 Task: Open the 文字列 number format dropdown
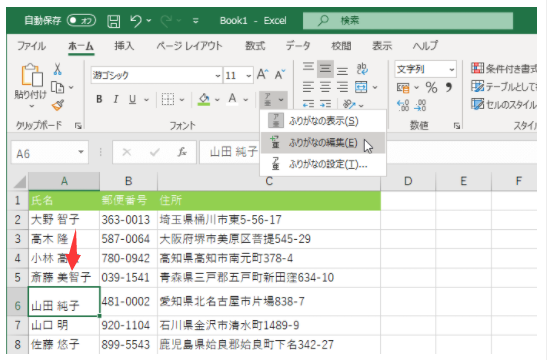pyautogui.click(x=451, y=69)
